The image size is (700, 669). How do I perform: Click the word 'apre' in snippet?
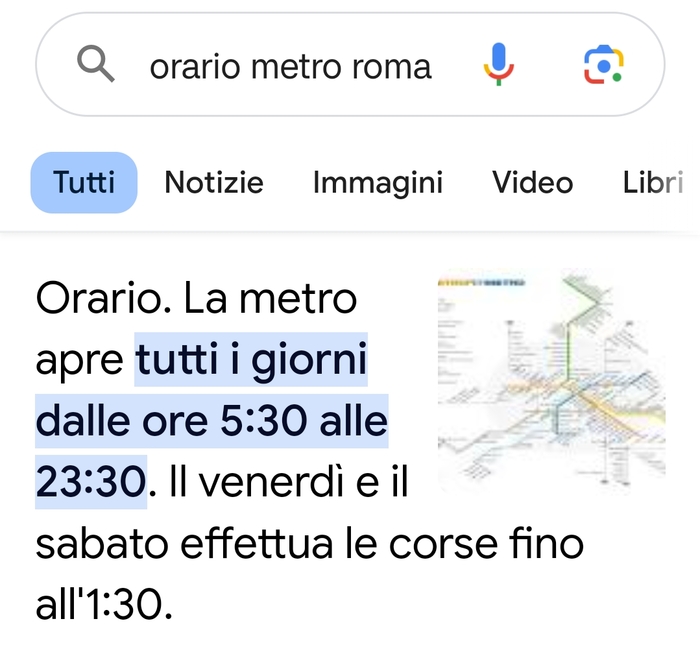80,361
